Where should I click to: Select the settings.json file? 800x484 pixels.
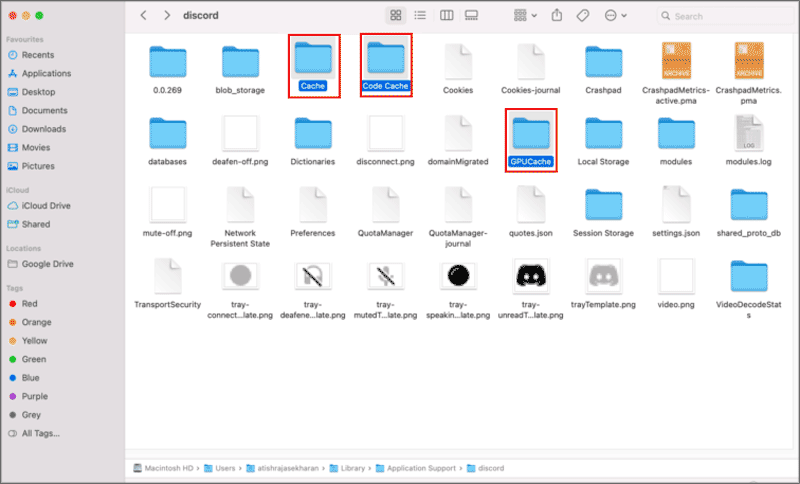pyautogui.click(x=676, y=205)
